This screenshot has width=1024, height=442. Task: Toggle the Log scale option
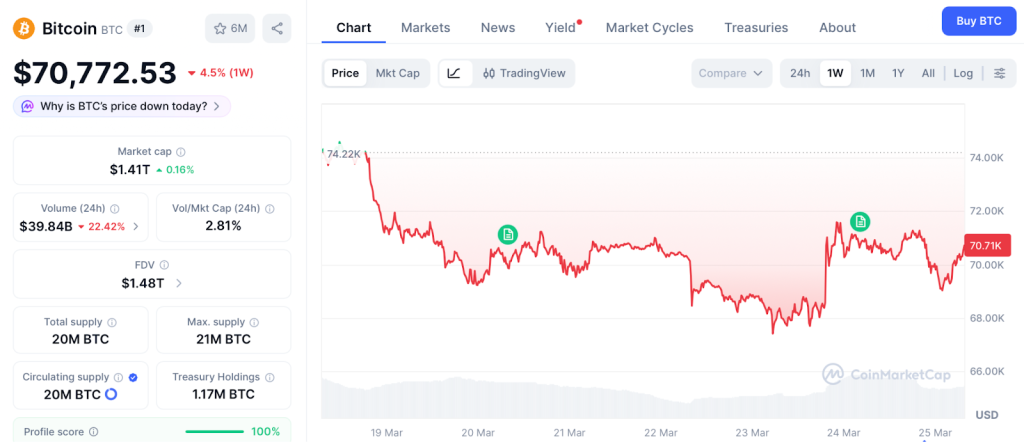tap(963, 73)
